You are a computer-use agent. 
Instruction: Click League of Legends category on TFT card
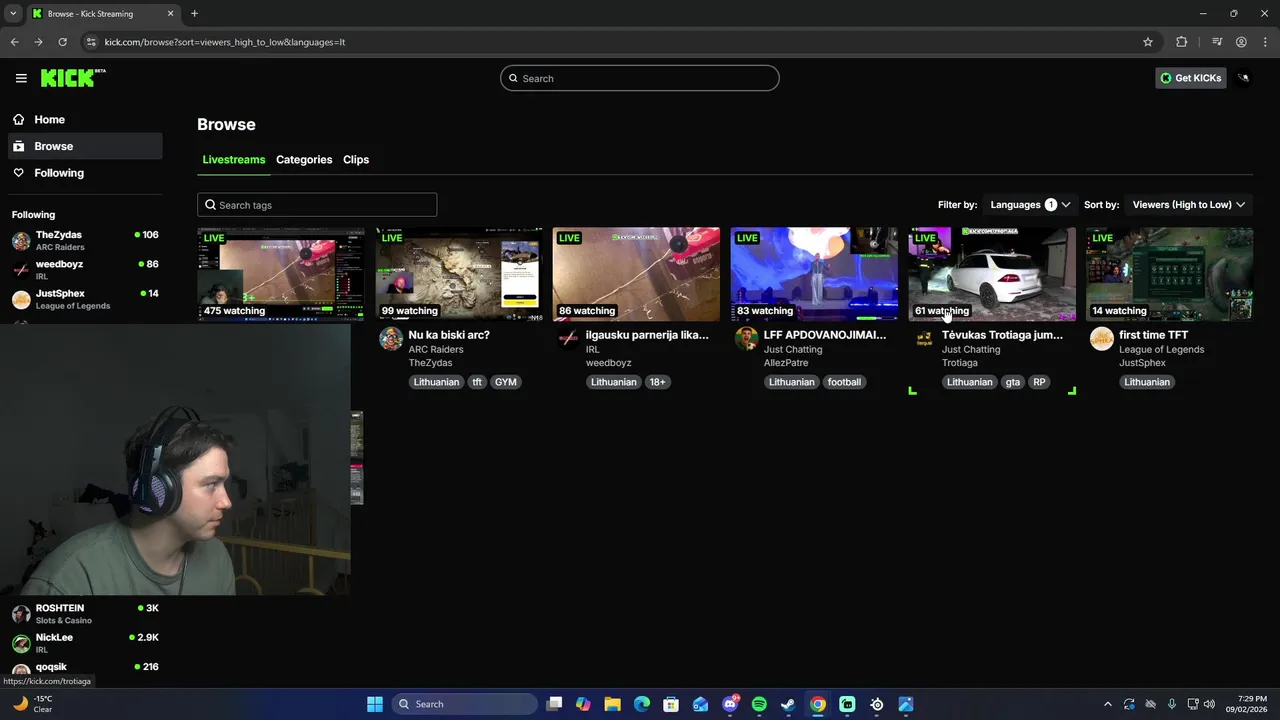point(1162,349)
